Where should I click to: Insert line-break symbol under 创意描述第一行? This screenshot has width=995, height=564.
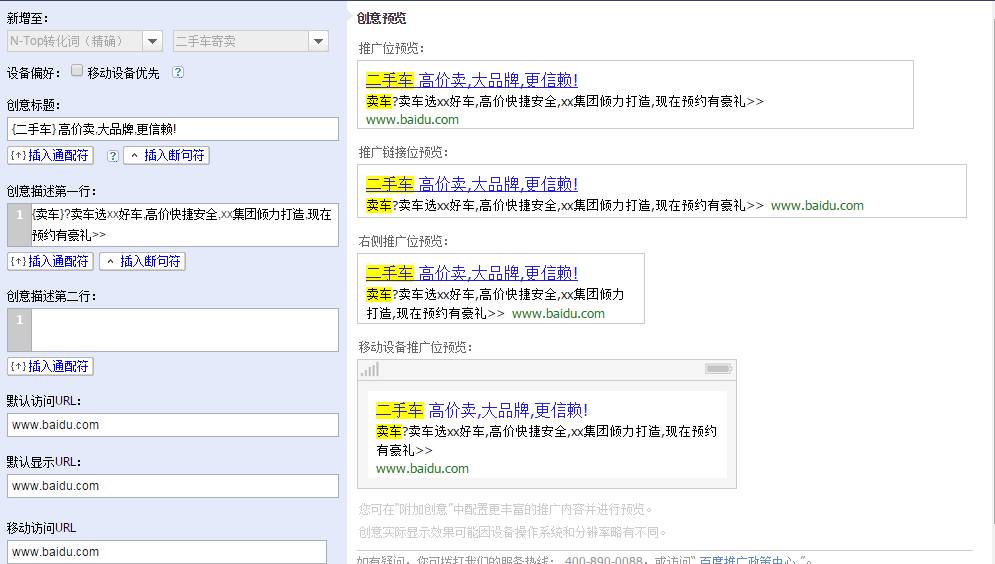pyautogui.click(x=142, y=261)
